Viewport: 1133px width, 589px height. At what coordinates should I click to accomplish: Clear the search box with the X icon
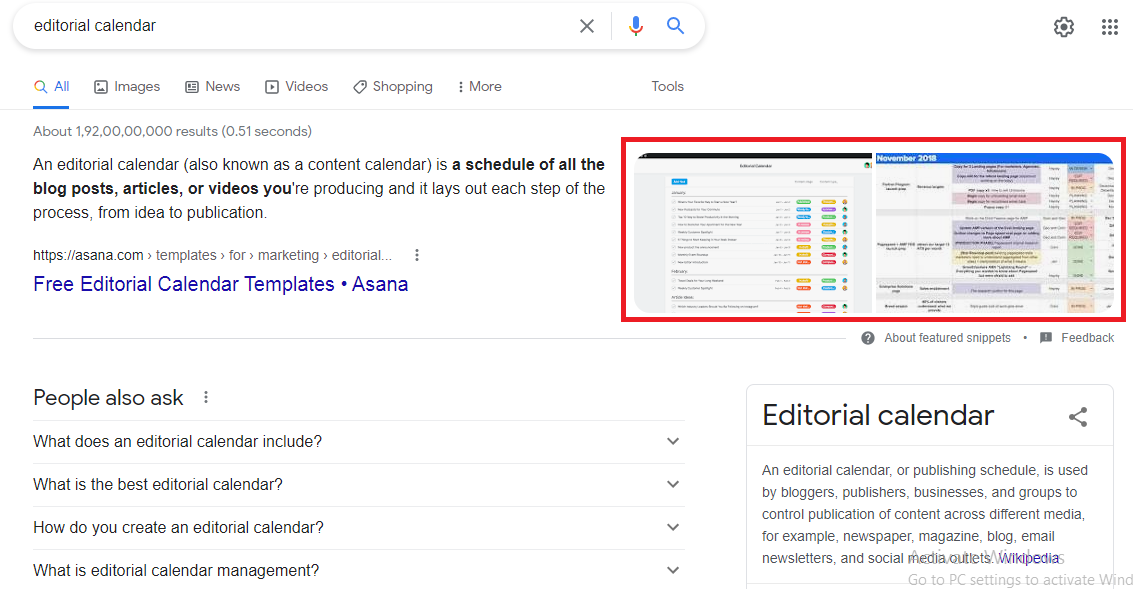click(587, 26)
